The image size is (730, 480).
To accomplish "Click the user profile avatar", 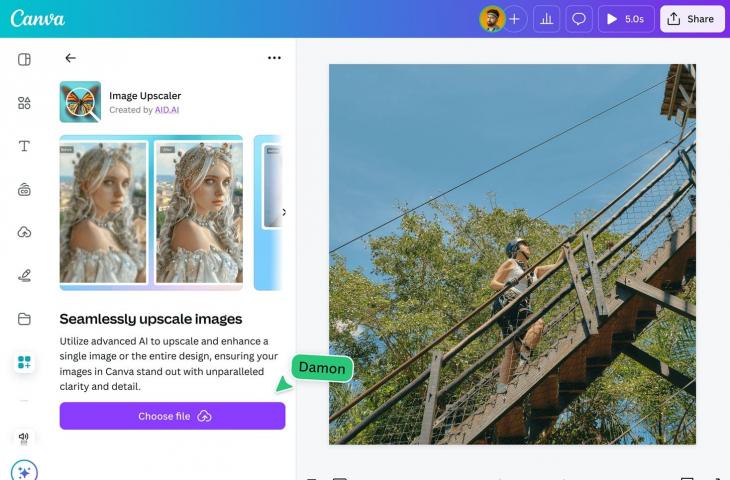I will pos(492,19).
